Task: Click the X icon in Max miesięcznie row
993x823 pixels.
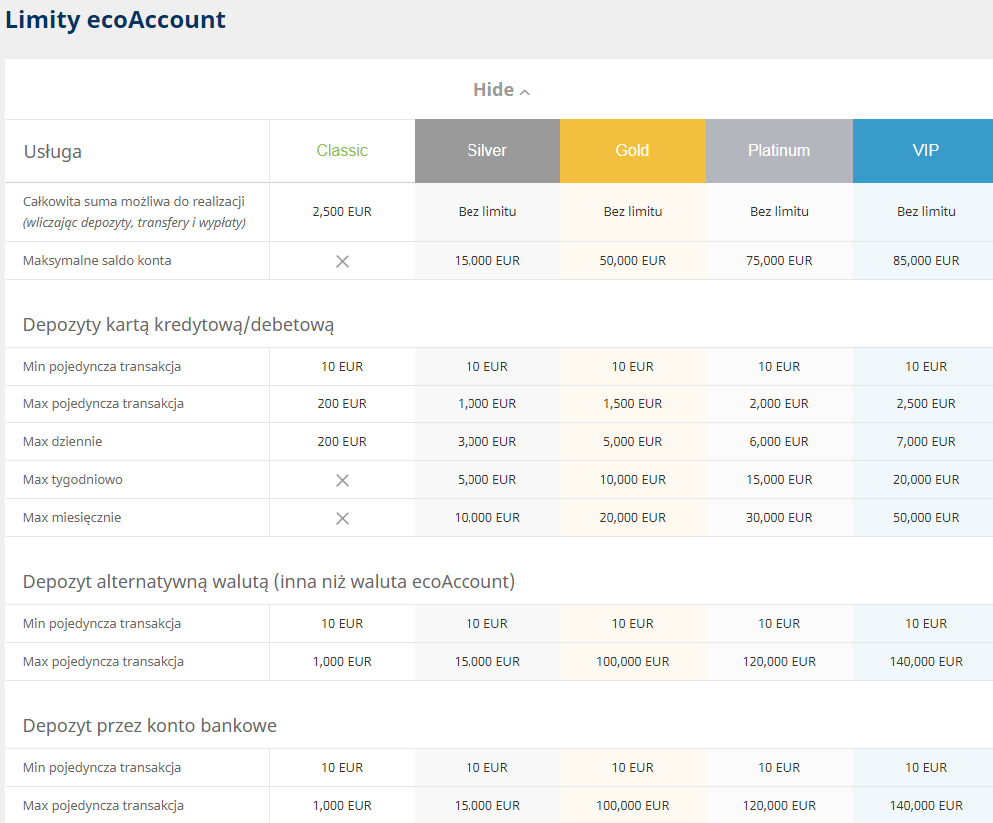Action: pyautogui.click(x=342, y=518)
